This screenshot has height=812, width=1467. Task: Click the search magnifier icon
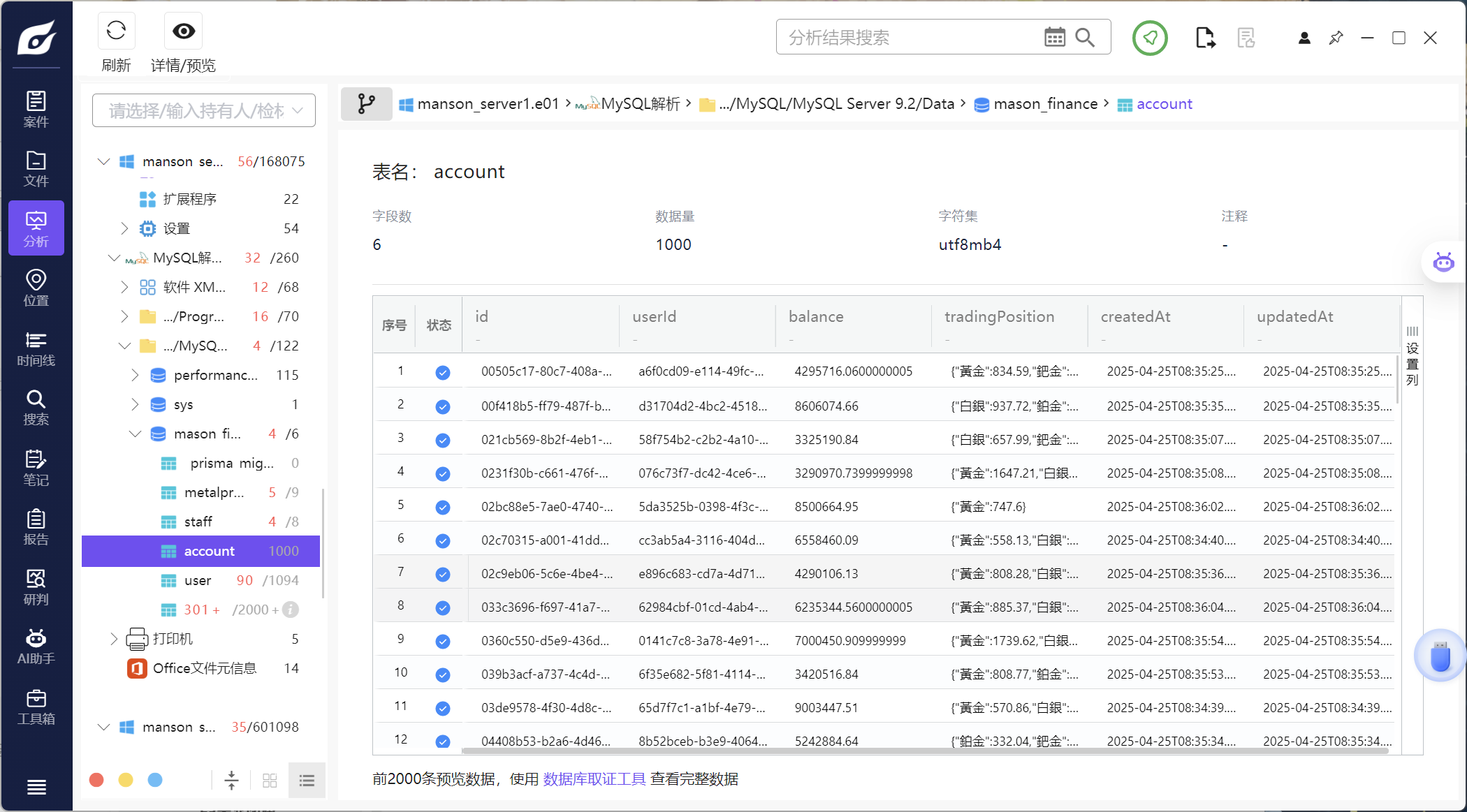(x=1085, y=37)
